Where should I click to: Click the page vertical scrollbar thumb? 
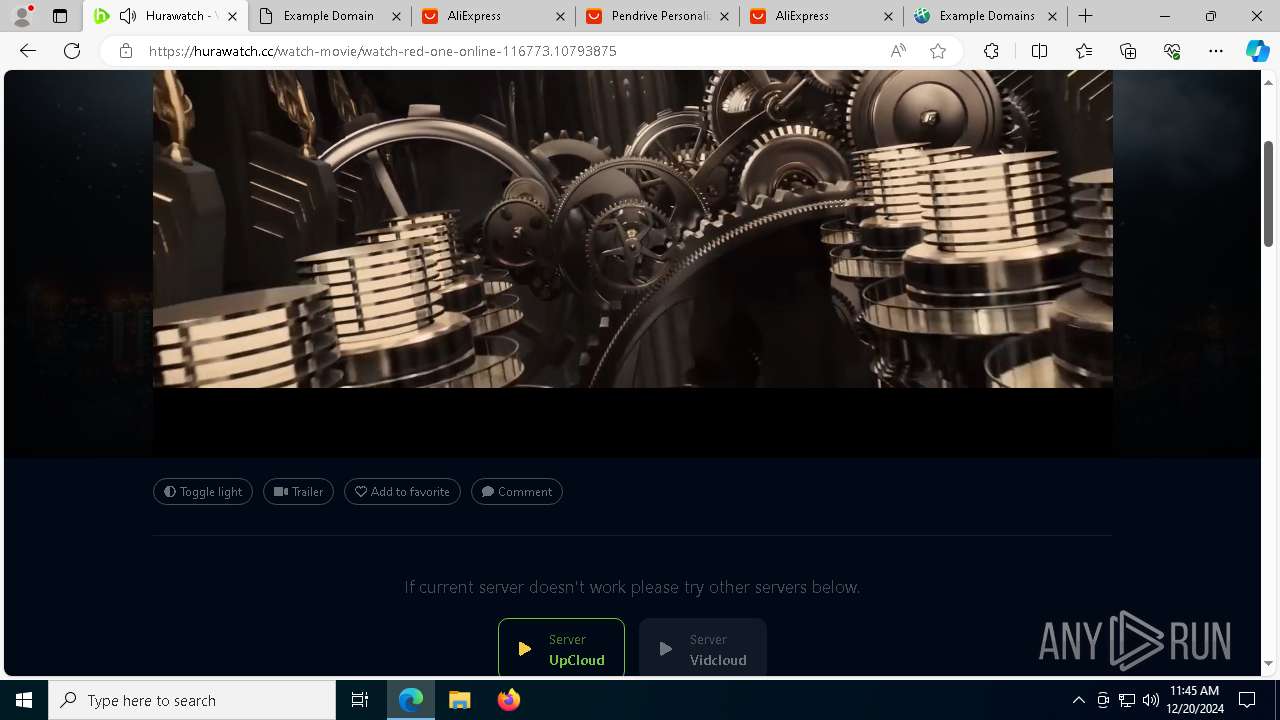click(1268, 193)
